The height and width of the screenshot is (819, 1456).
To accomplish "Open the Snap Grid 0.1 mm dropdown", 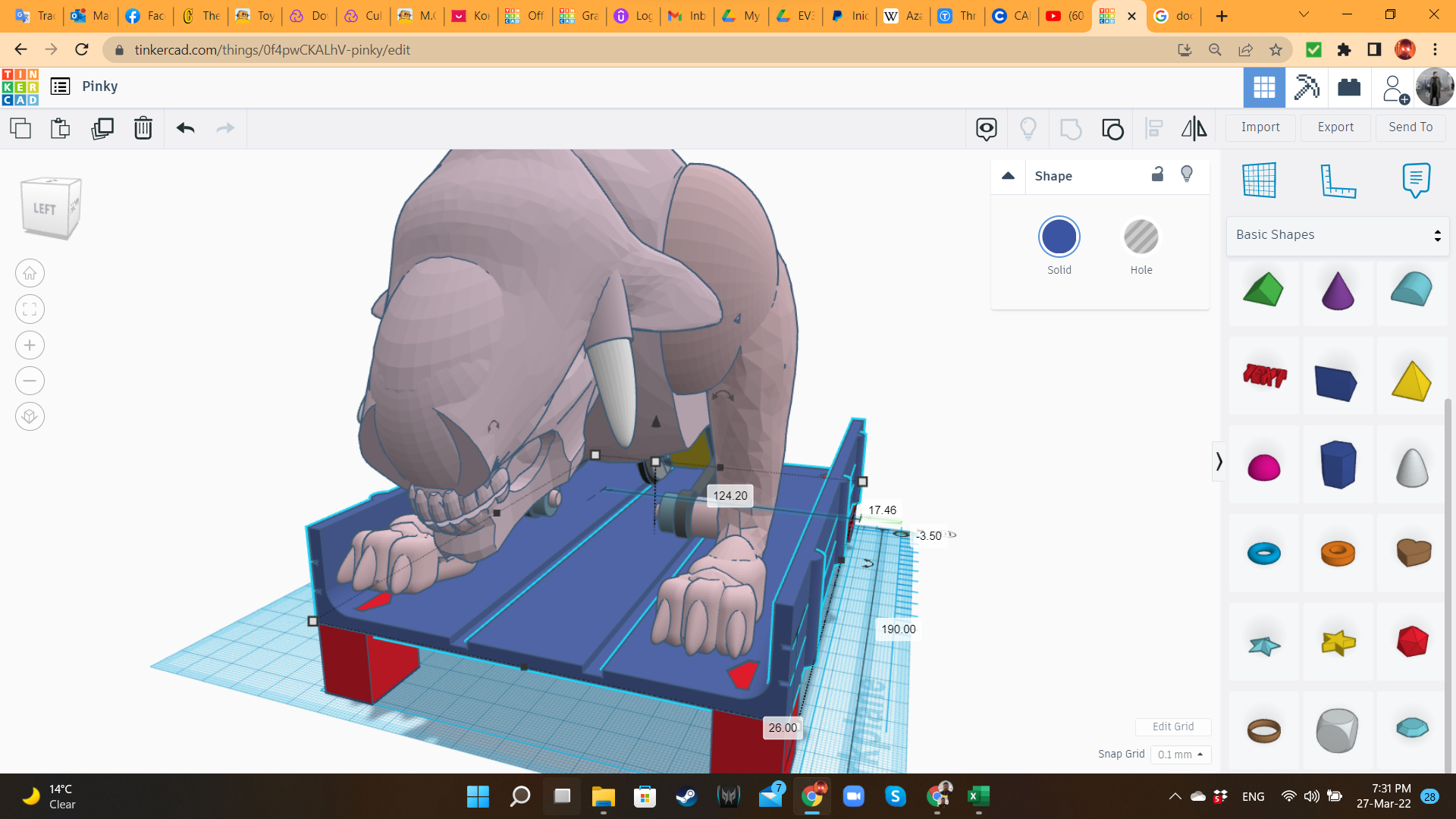I will pyautogui.click(x=1180, y=755).
